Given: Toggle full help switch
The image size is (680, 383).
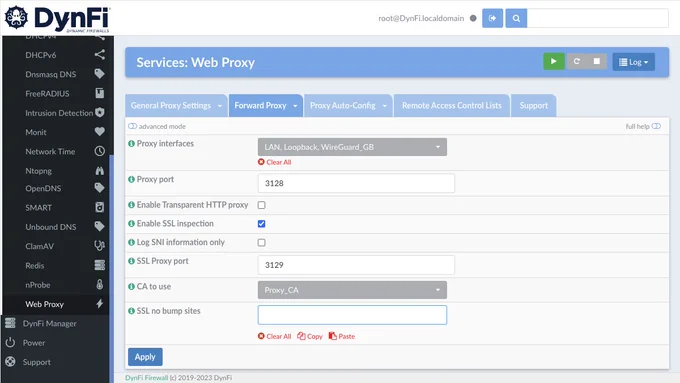Looking at the screenshot, I should pyautogui.click(x=656, y=126).
